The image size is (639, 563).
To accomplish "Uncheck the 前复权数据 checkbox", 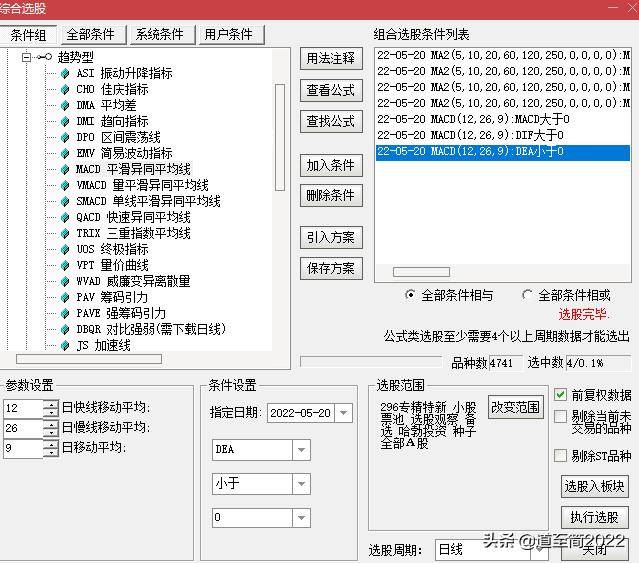I will 560,394.
